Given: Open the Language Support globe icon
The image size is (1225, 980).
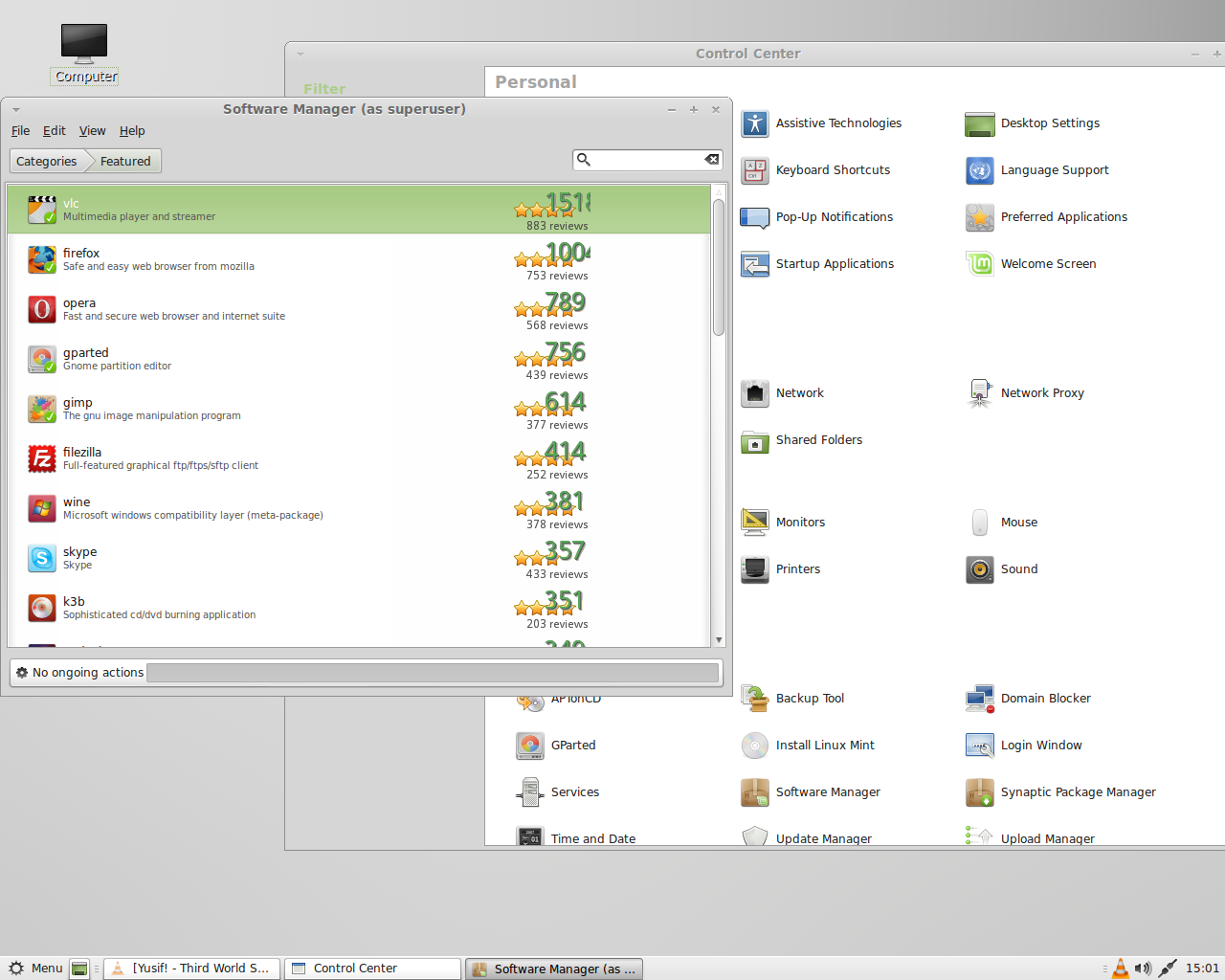Looking at the screenshot, I should (x=980, y=170).
